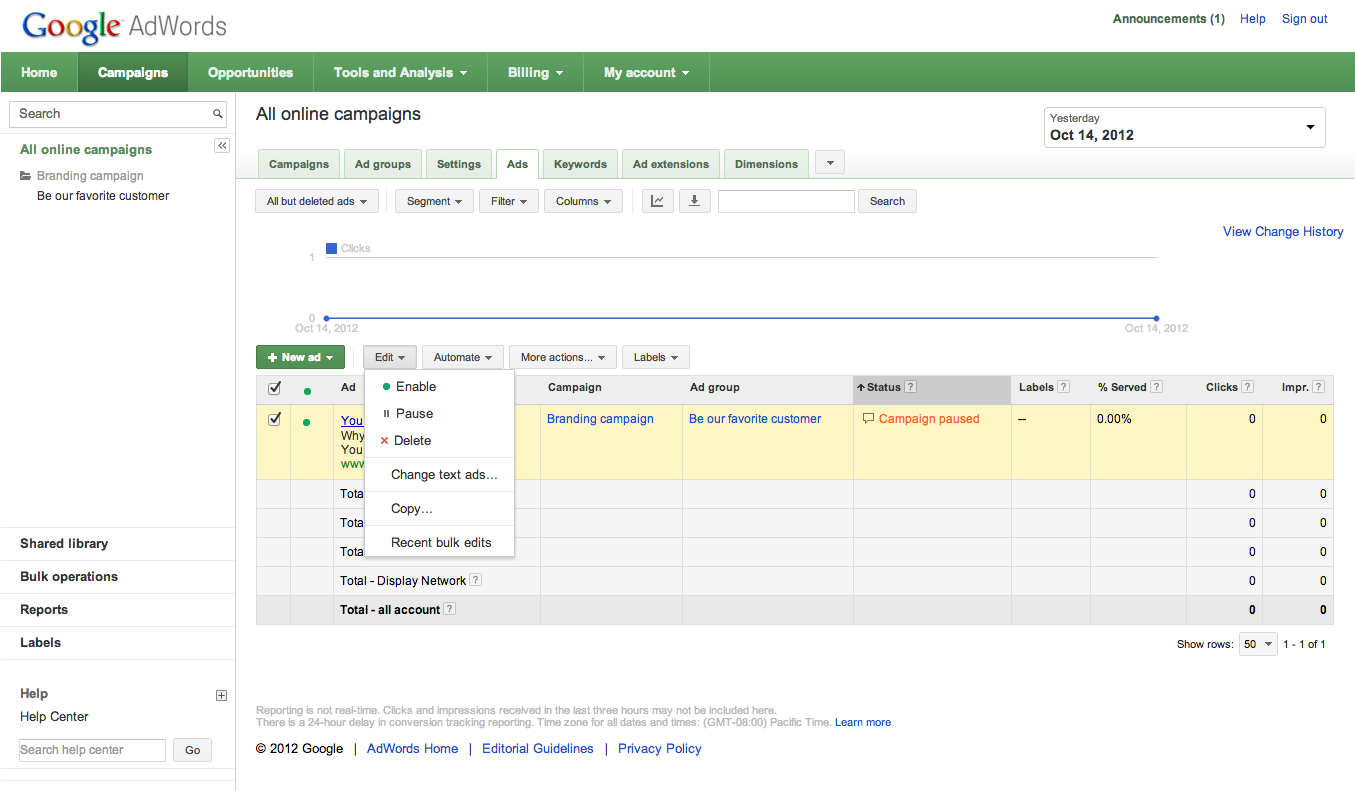Open the Automate dropdown
The height and width of the screenshot is (791, 1355).
coord(463,357)
